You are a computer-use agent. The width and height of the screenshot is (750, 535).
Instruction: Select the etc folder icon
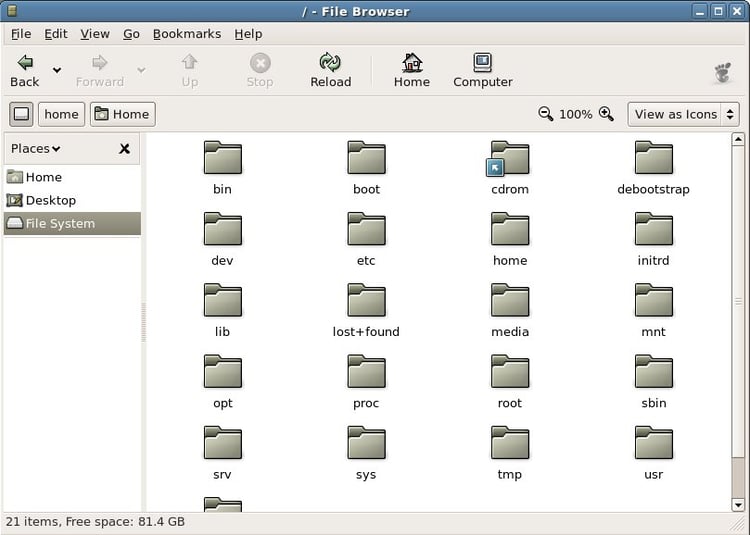coord(366,229)
